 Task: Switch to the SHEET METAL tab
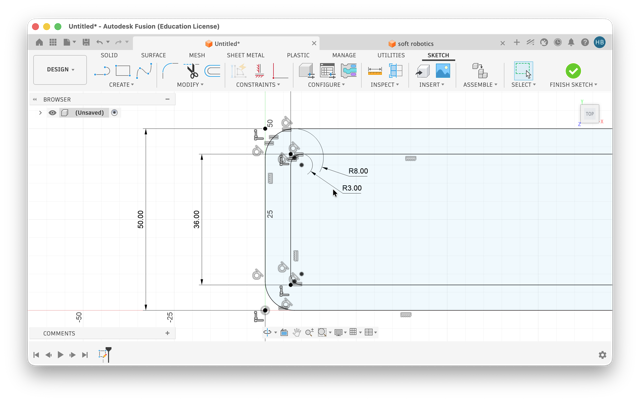click(245, 55)
